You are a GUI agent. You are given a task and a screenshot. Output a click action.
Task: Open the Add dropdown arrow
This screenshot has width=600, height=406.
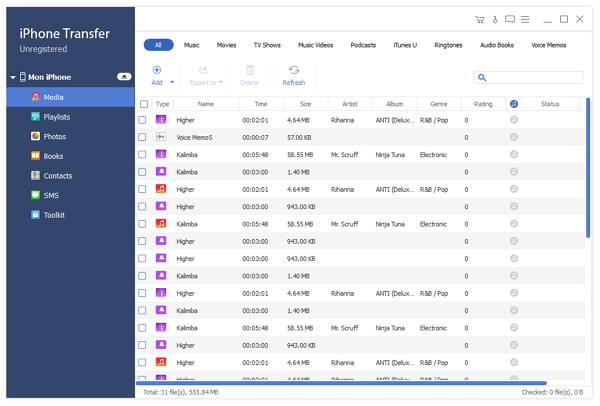pos(172,82)
